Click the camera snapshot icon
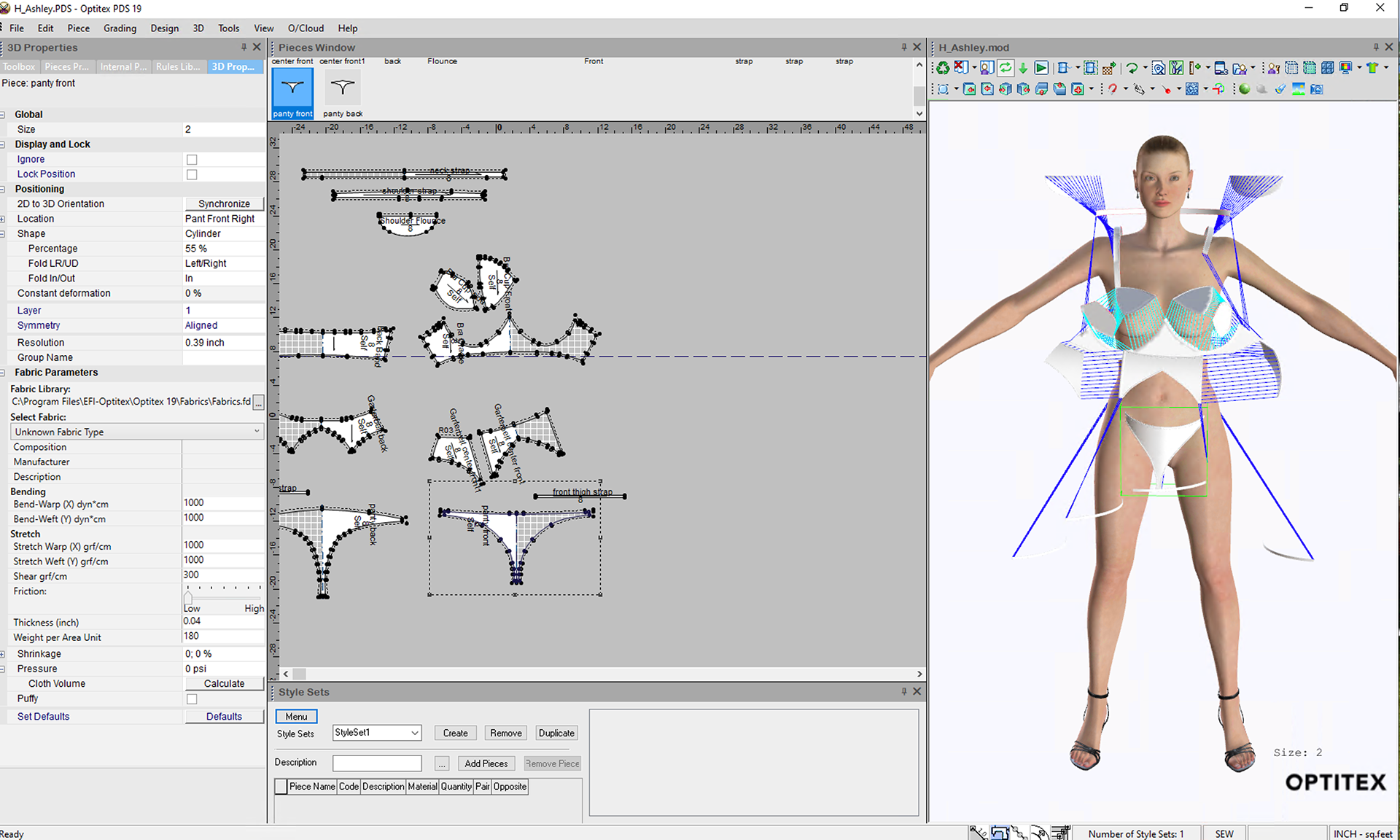The image size is (1400, 840). pos(1316,89)
